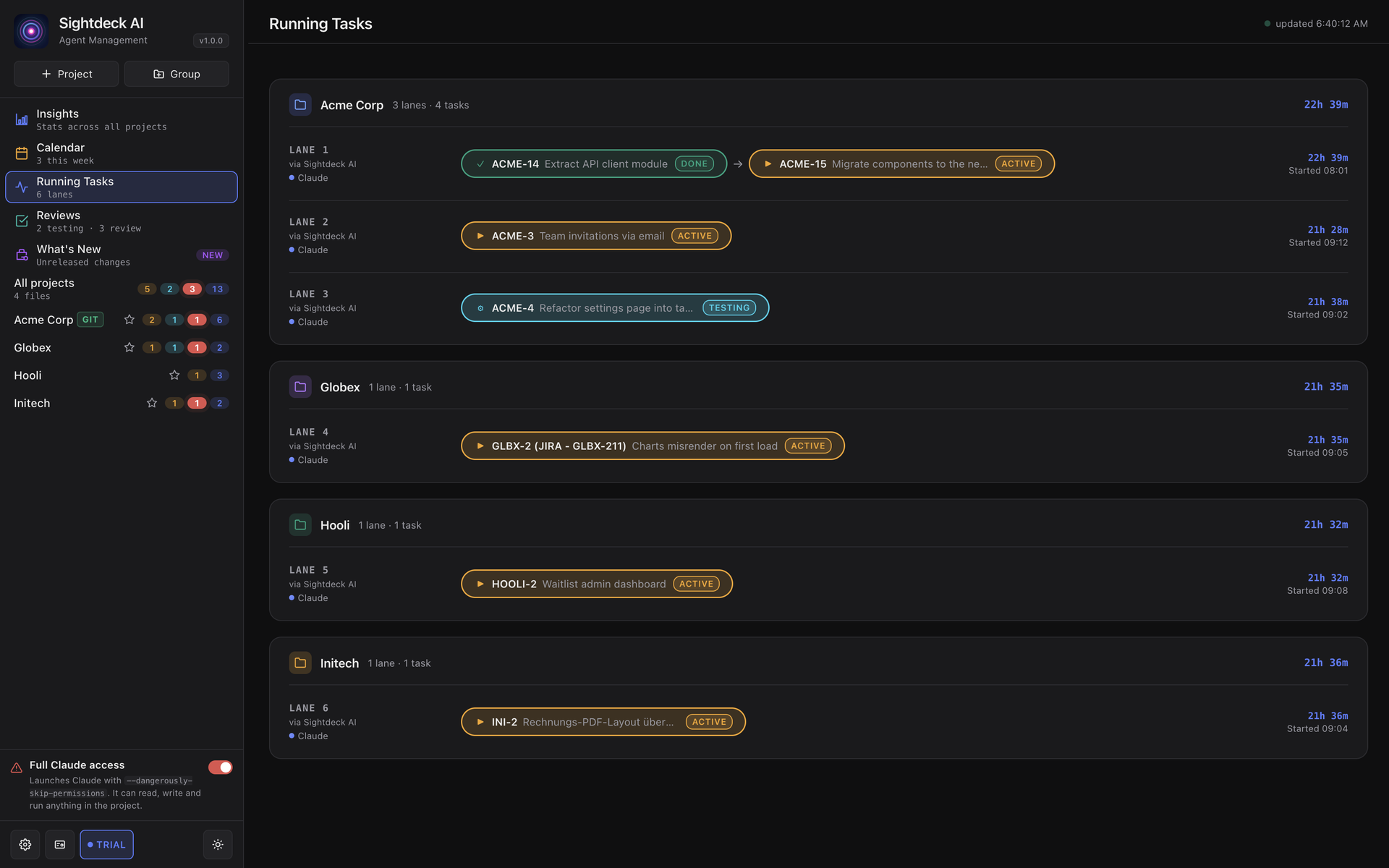Click the checkmark icon on ACME-14

point(480,164)
